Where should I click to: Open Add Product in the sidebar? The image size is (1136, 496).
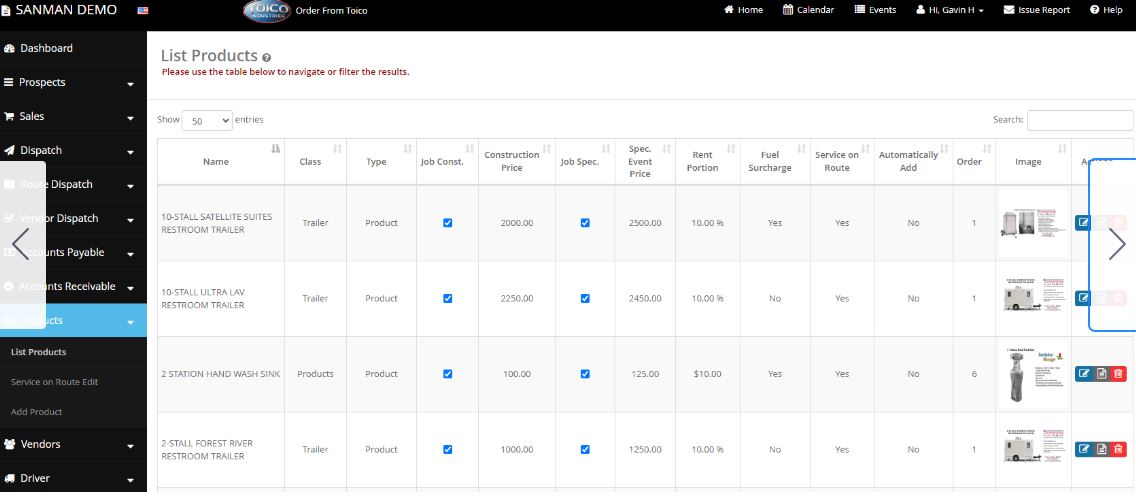pos(37,412)
